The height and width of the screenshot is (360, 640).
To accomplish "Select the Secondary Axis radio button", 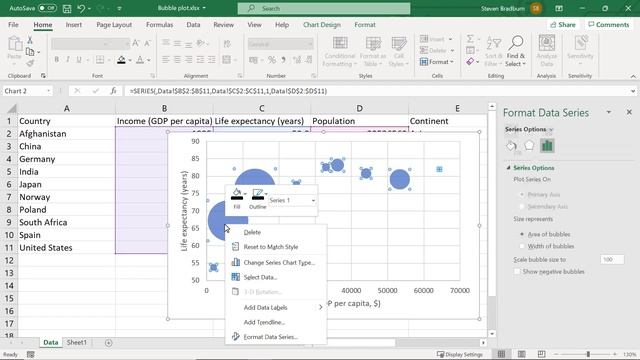I will pos(522,207).
